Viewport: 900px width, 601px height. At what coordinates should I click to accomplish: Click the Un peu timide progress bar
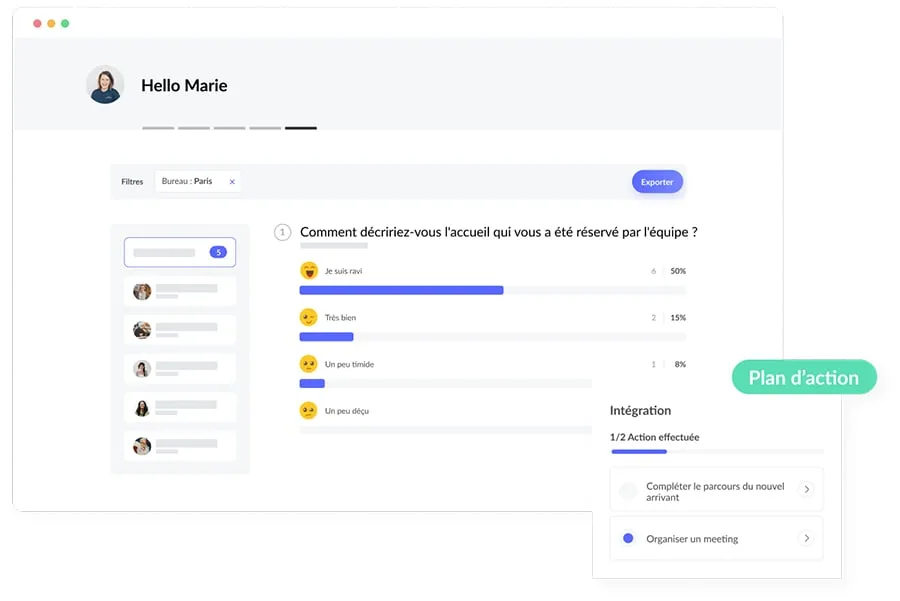(446, 383)
